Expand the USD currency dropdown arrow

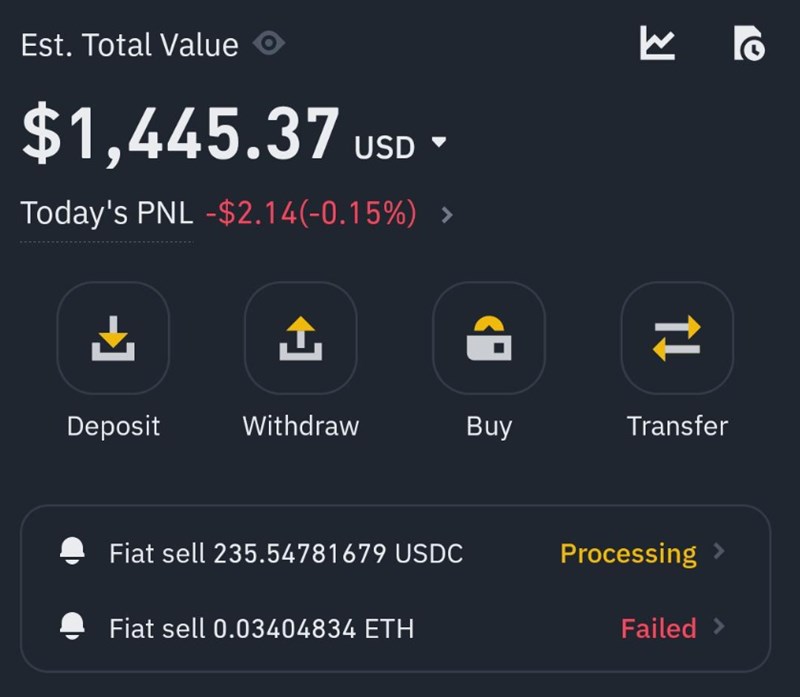(x=438, y=143)
